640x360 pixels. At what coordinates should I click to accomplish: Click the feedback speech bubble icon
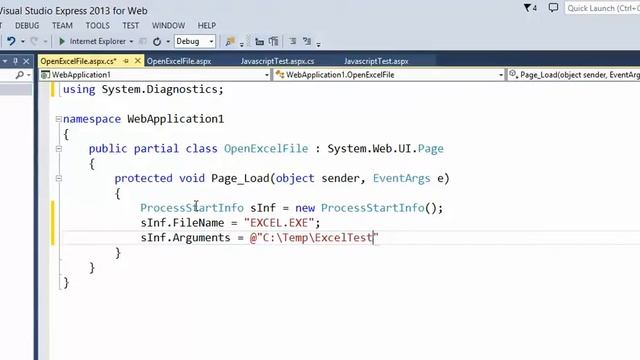click(553, 8)
